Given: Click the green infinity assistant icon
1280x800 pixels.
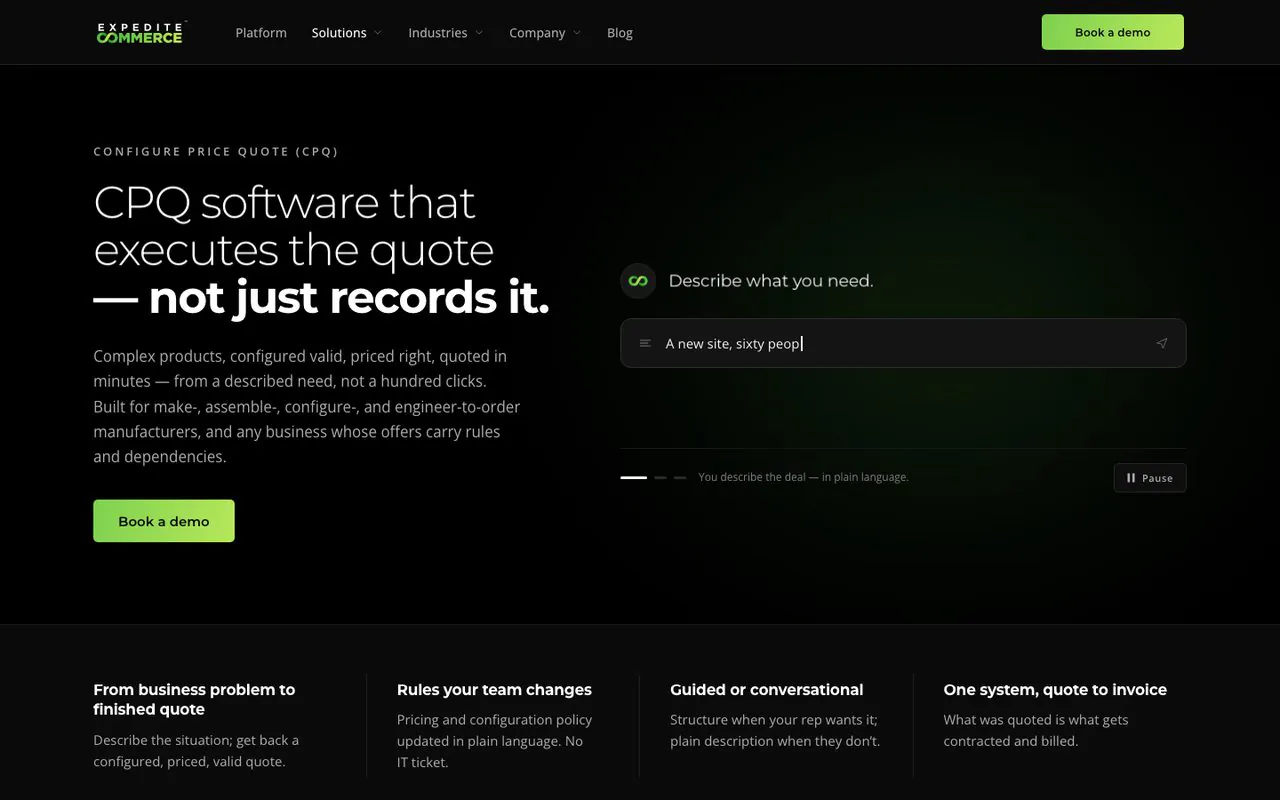Looking at the screenshot, I should click(x=638, y=281).
